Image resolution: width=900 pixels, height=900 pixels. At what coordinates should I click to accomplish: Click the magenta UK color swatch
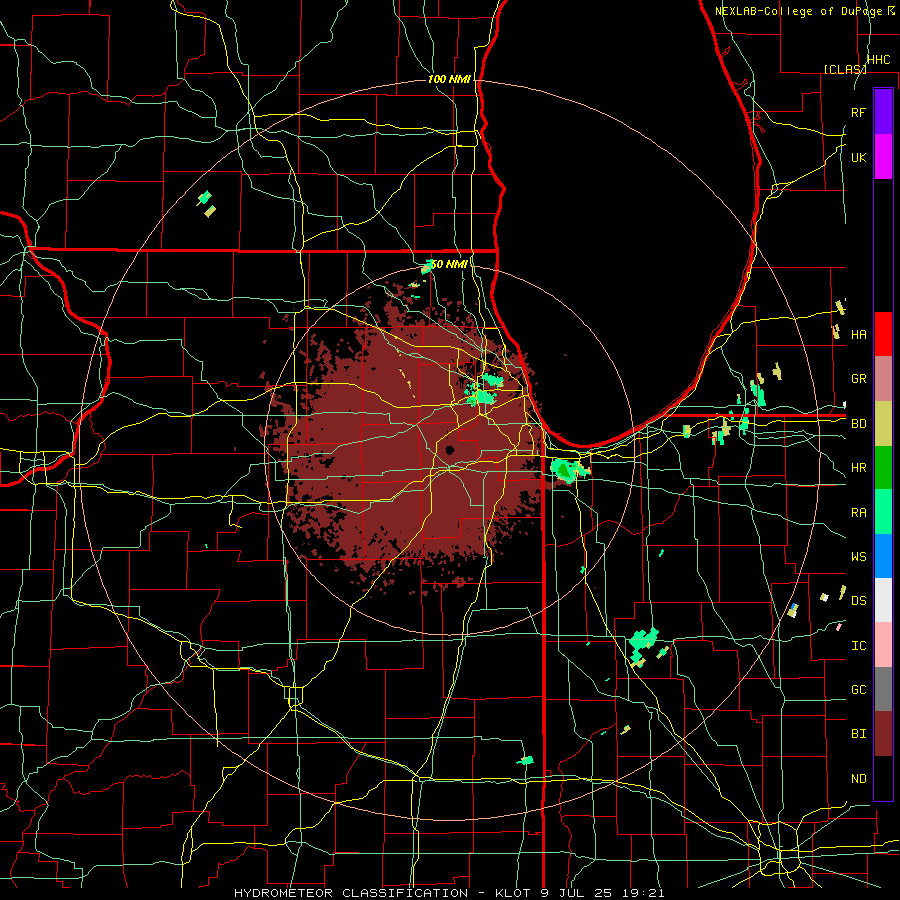pyautogui.click(x=883, y=157)
